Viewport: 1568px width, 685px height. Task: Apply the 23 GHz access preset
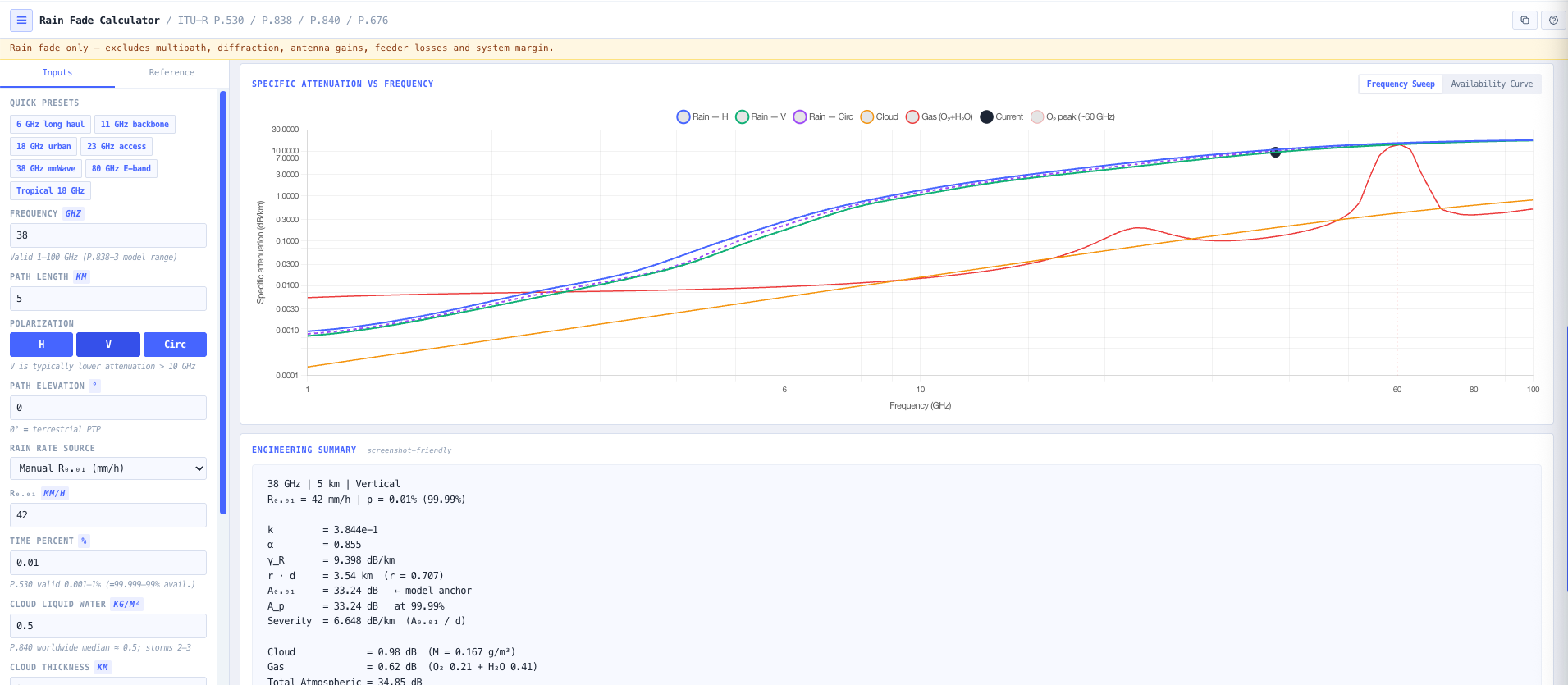click(x=117, y=147)
